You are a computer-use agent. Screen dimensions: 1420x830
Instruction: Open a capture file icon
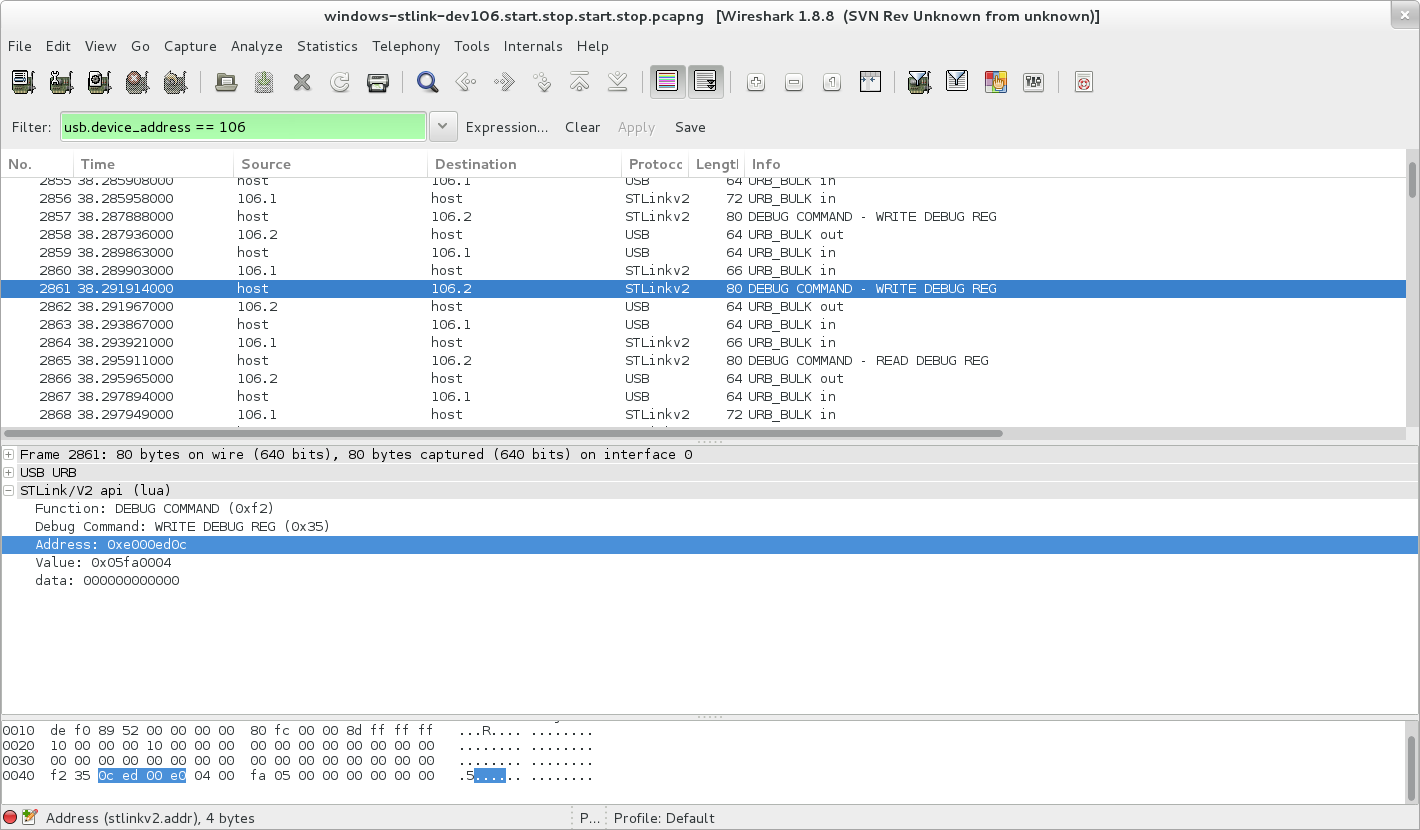coord(226,82)
